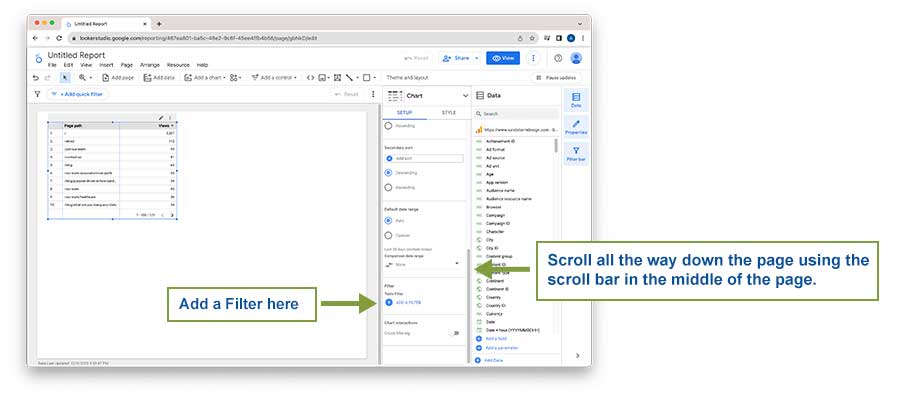
Task: Click the browser Back arrow
Action: point(36,38)
